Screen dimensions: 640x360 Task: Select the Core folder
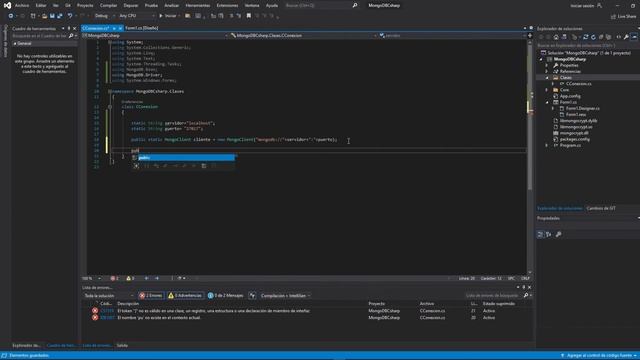[x=564, y=90]
